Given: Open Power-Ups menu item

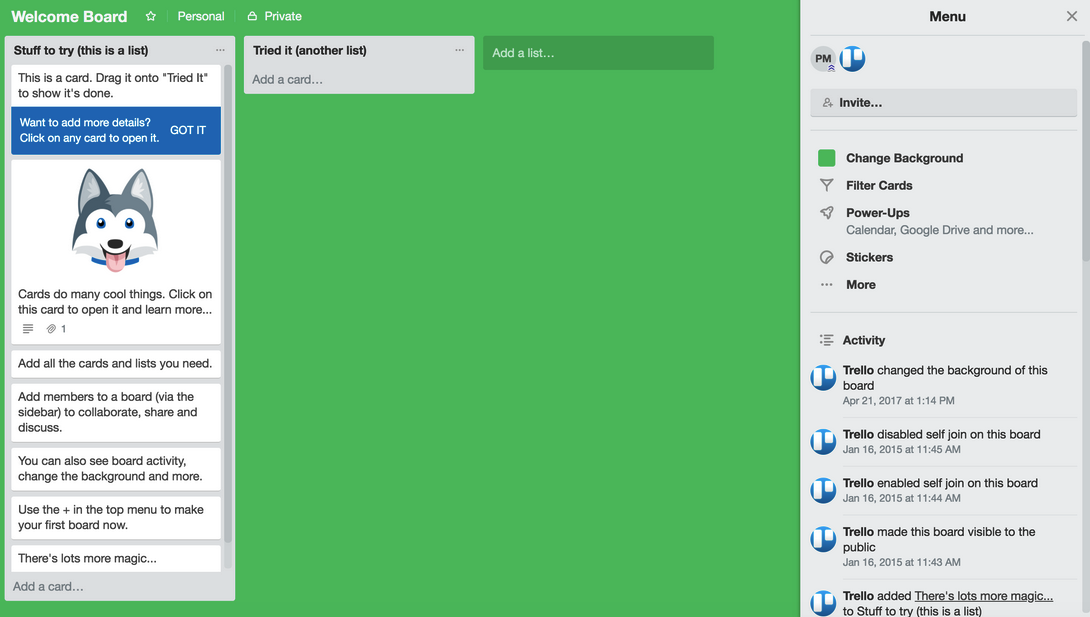Looking at the screenshot, I should click(877, 213).
